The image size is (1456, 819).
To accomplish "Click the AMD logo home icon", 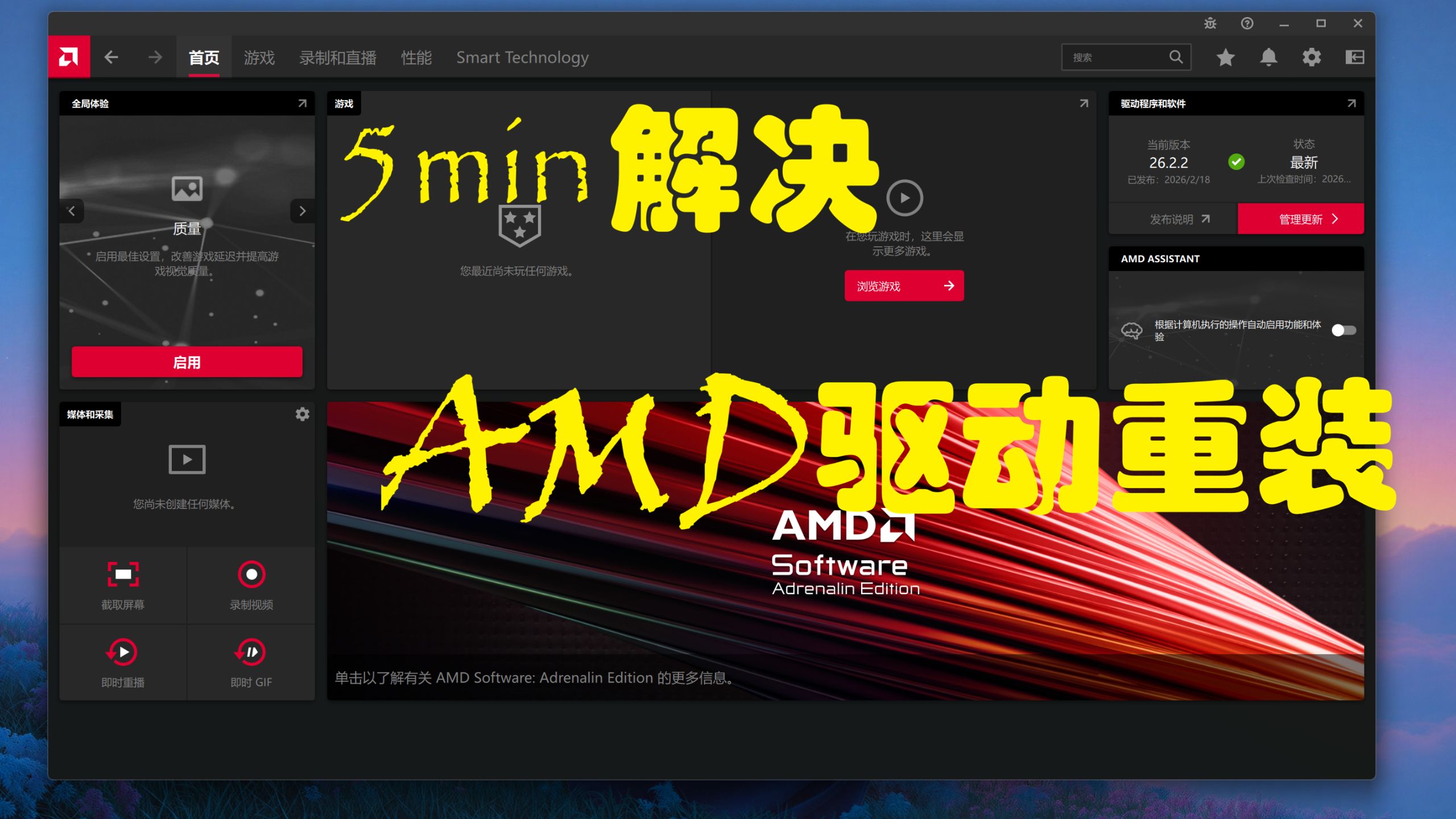I will click(x=69, y=57).
